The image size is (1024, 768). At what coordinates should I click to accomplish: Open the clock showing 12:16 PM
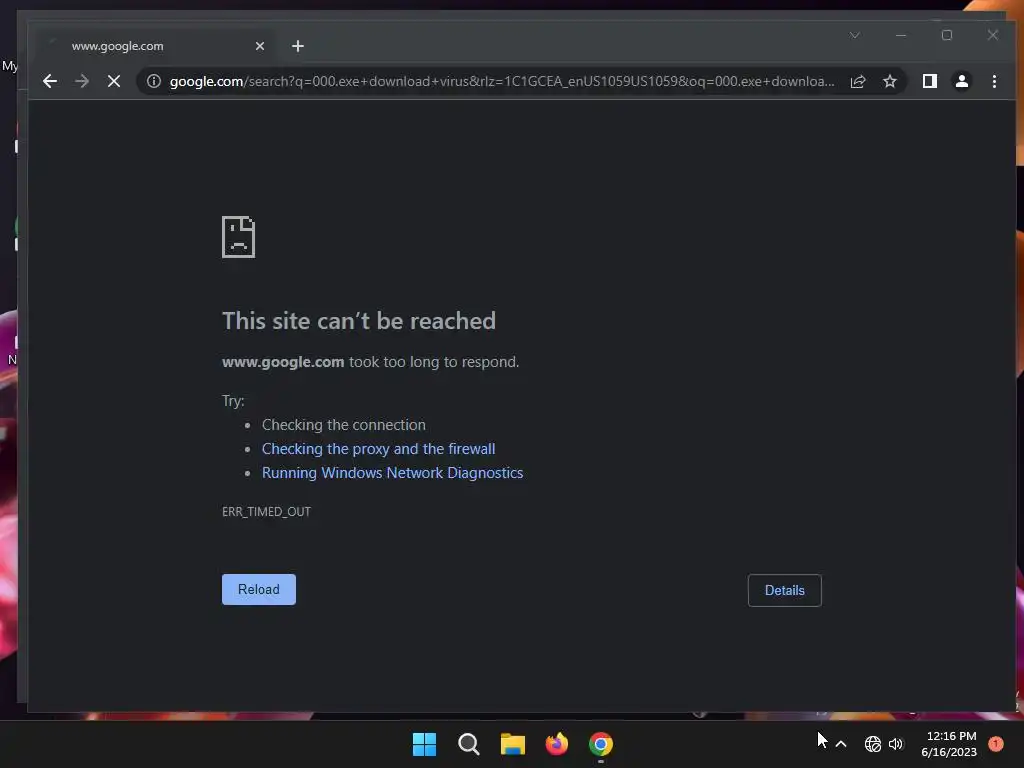coord(949,744)
